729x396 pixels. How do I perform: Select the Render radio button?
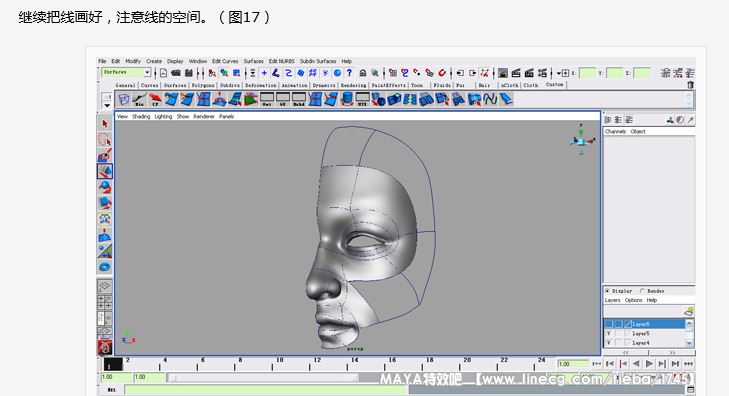click(642, 291)
